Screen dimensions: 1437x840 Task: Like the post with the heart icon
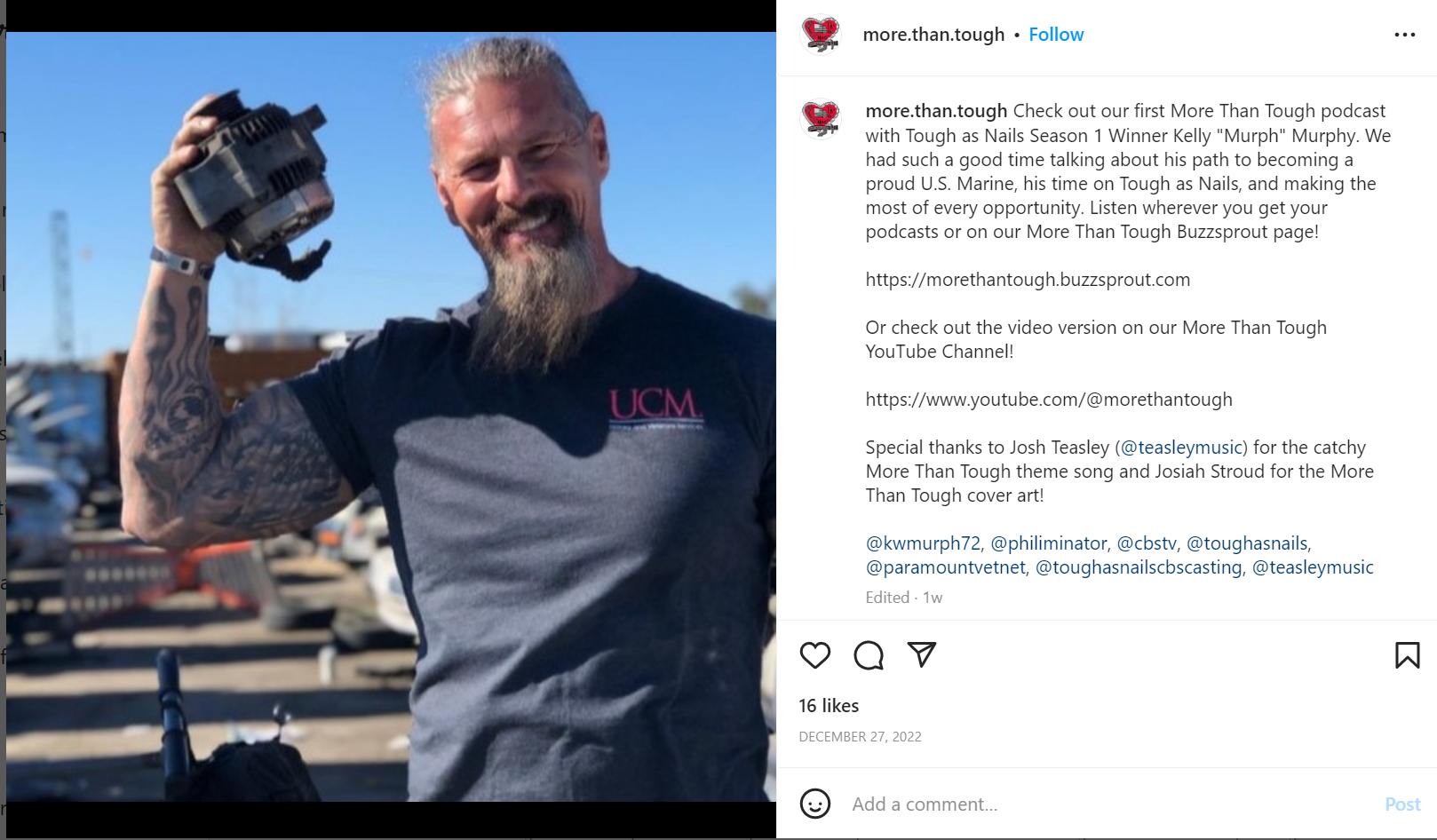814,655
